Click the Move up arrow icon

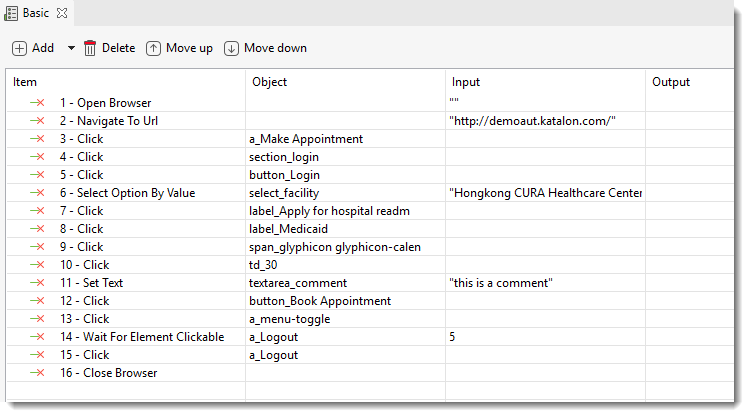(153, 48)
